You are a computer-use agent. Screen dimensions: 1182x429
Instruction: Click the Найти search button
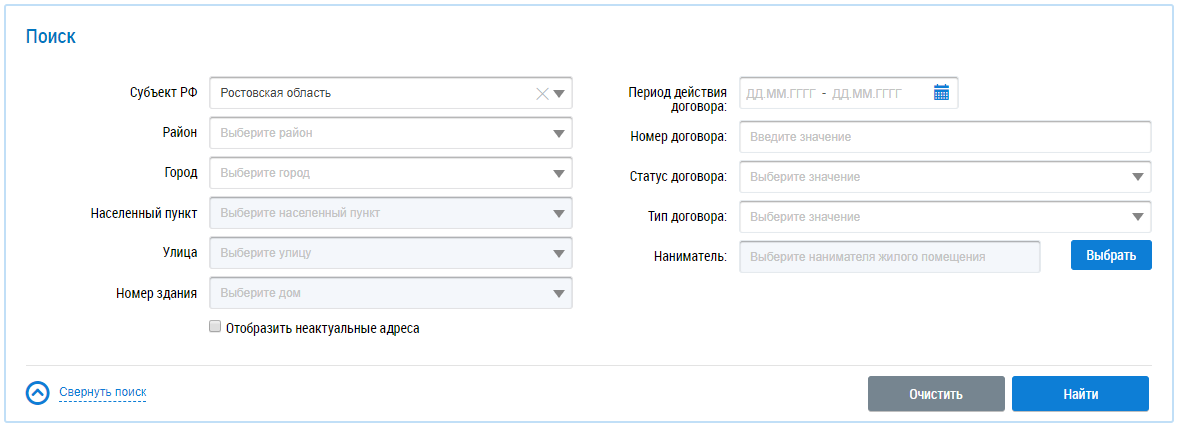click(1080, 394)
